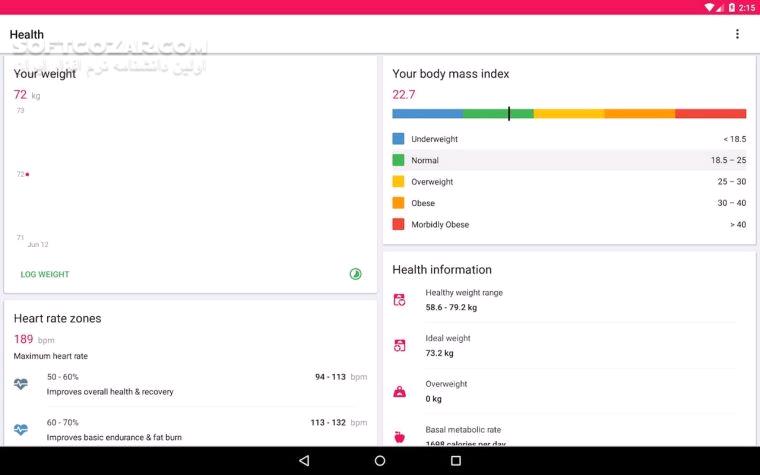Screen dimensions: 760x475
Task: Click the yellow Overweight legend swatch
Action: click(x=398, y=181)
